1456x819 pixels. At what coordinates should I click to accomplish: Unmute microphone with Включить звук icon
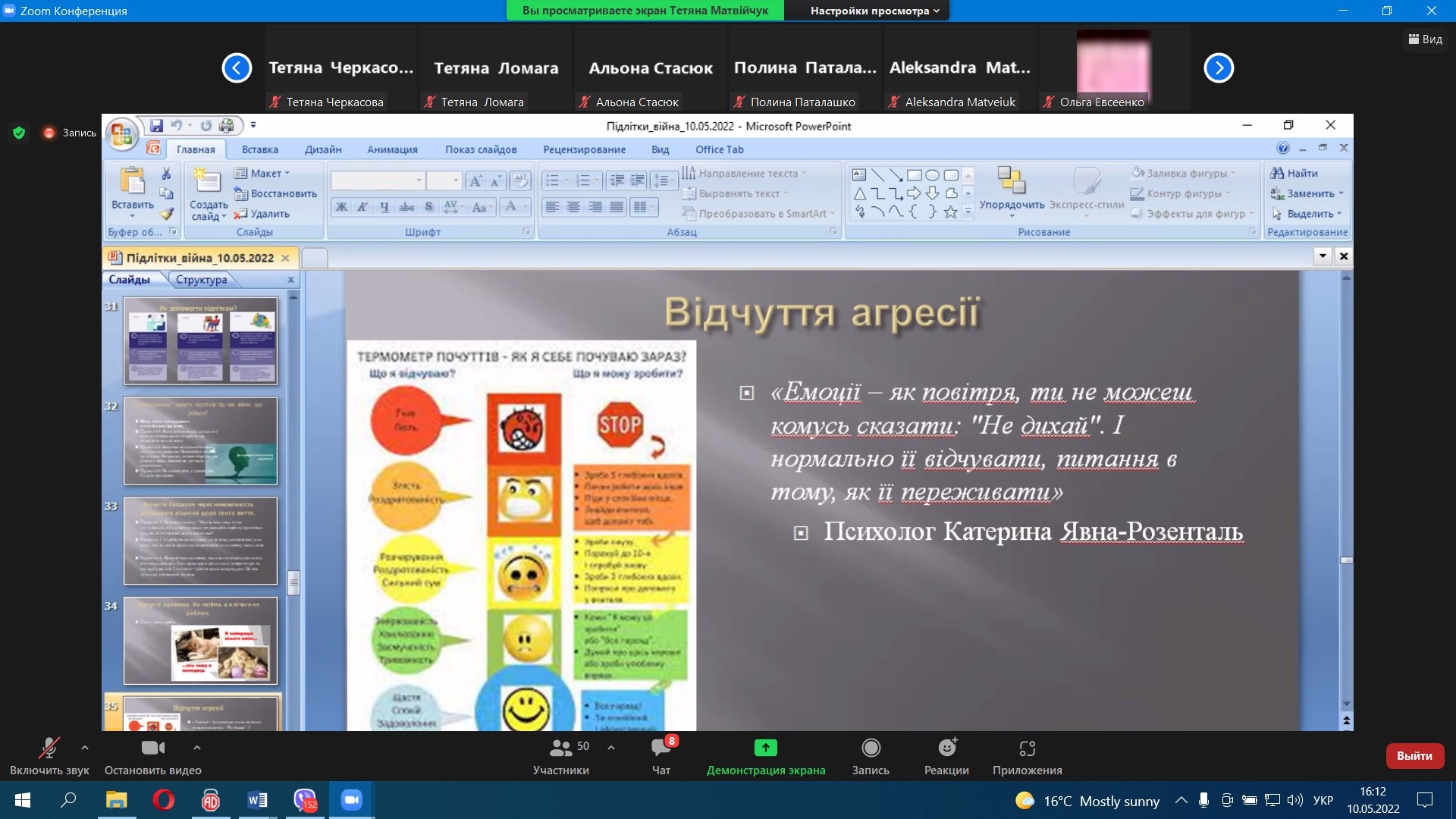pos(49,748)
